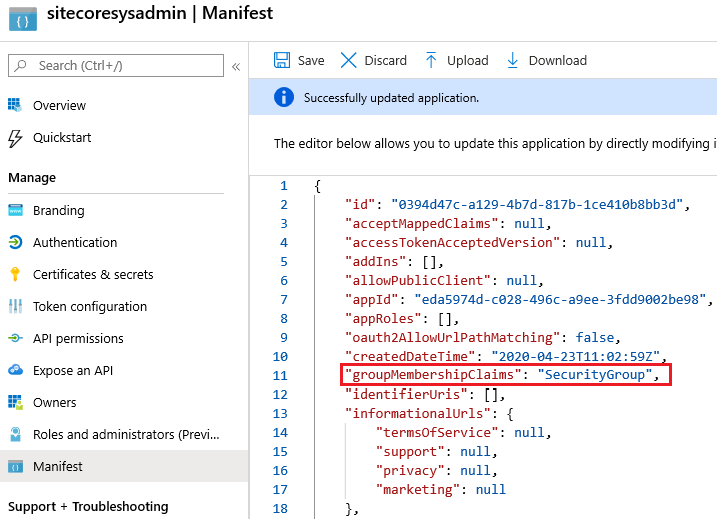The height and width of the screenshot is (519, 717).
Task: Click the Discard X icon
Action: pos(348,60)
